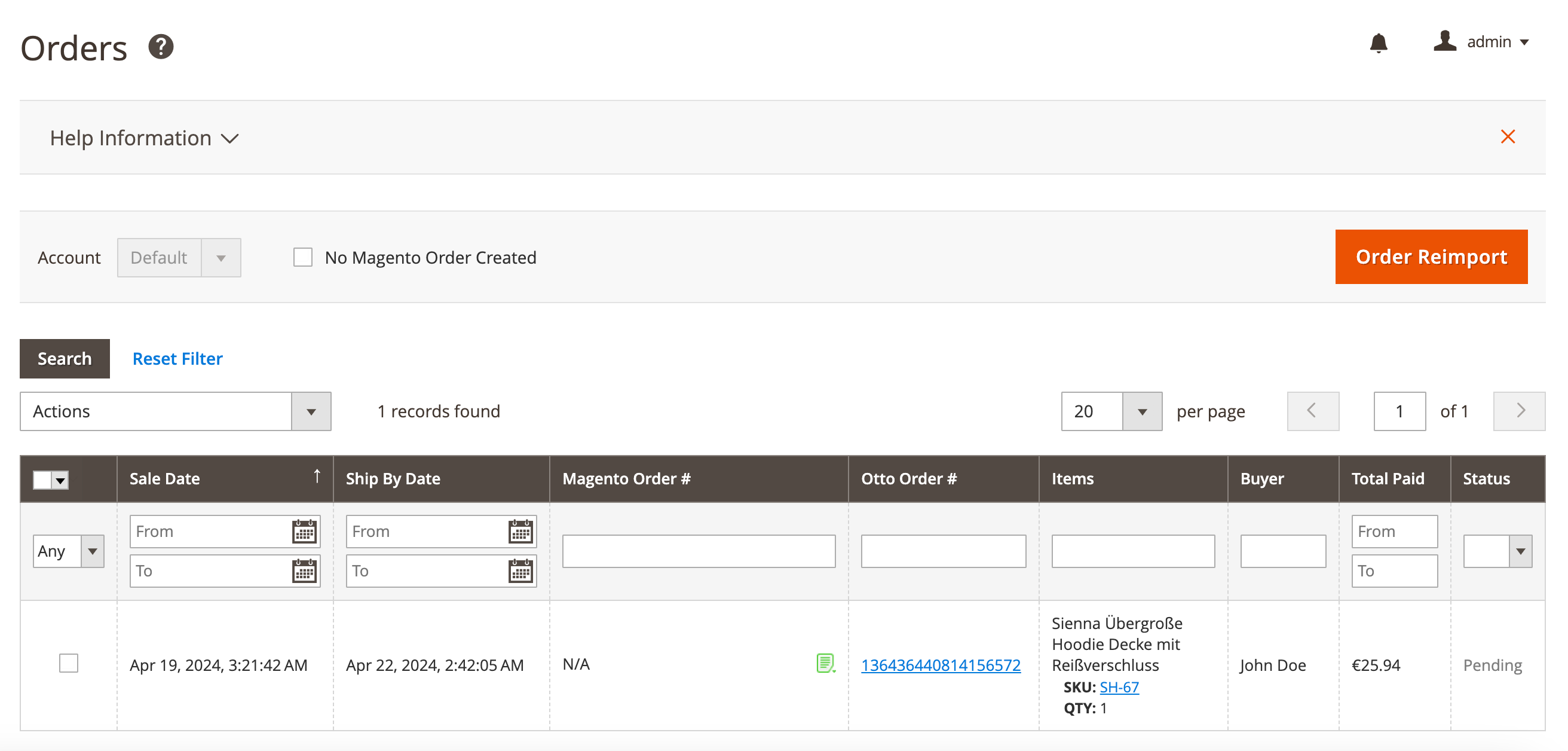
Task: Enable No Magento Order Created checkbox
Action: coord(302,257)
